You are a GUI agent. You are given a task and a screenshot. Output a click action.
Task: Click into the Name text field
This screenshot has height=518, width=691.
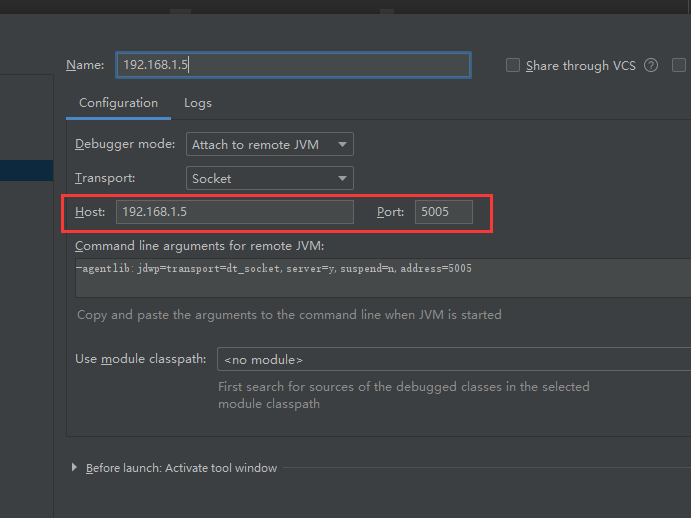pyautogui.click(x=292, y=65)
